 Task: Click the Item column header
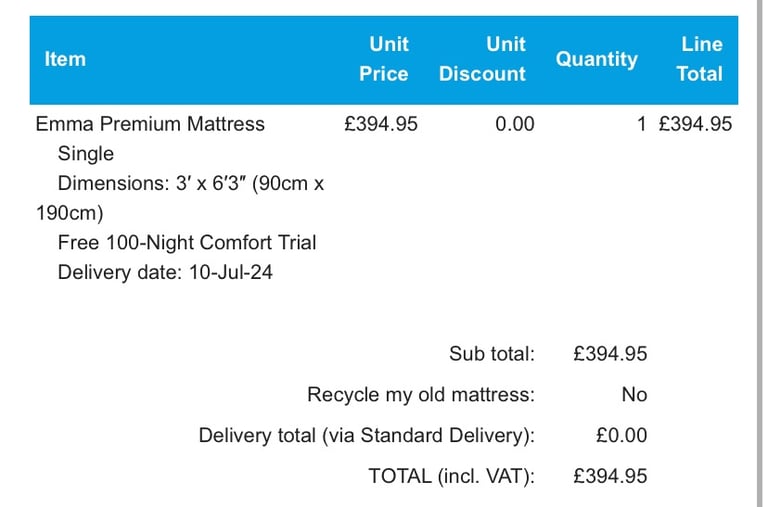[65, 59]
